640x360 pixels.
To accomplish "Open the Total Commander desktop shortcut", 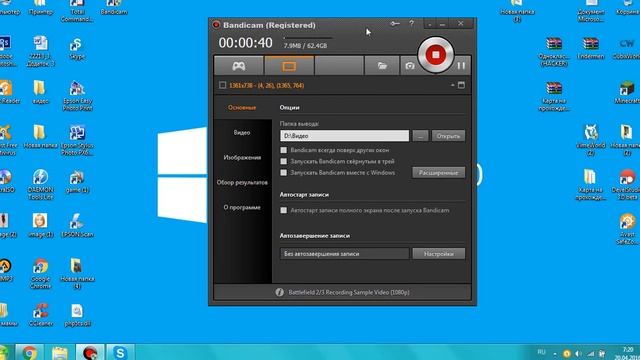I will (x=77, y=11).
